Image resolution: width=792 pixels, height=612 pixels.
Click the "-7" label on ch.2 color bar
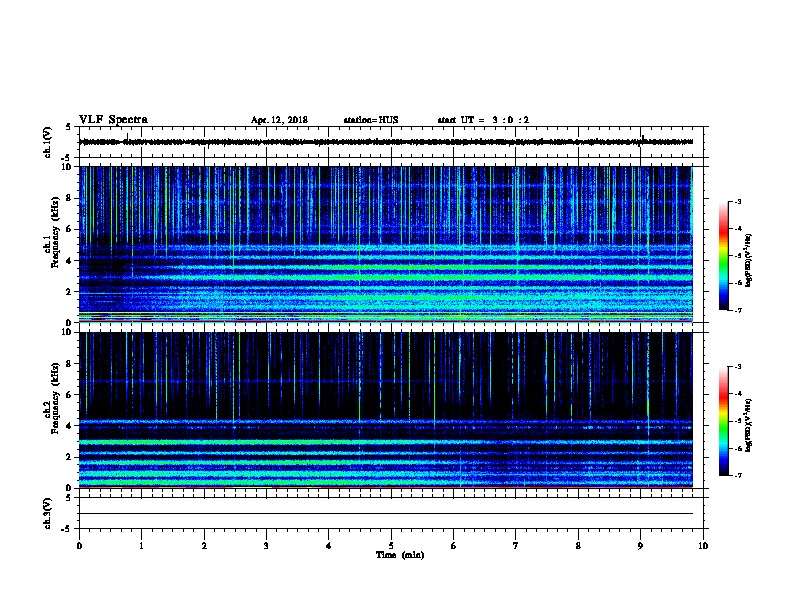(x=737, y=476)
